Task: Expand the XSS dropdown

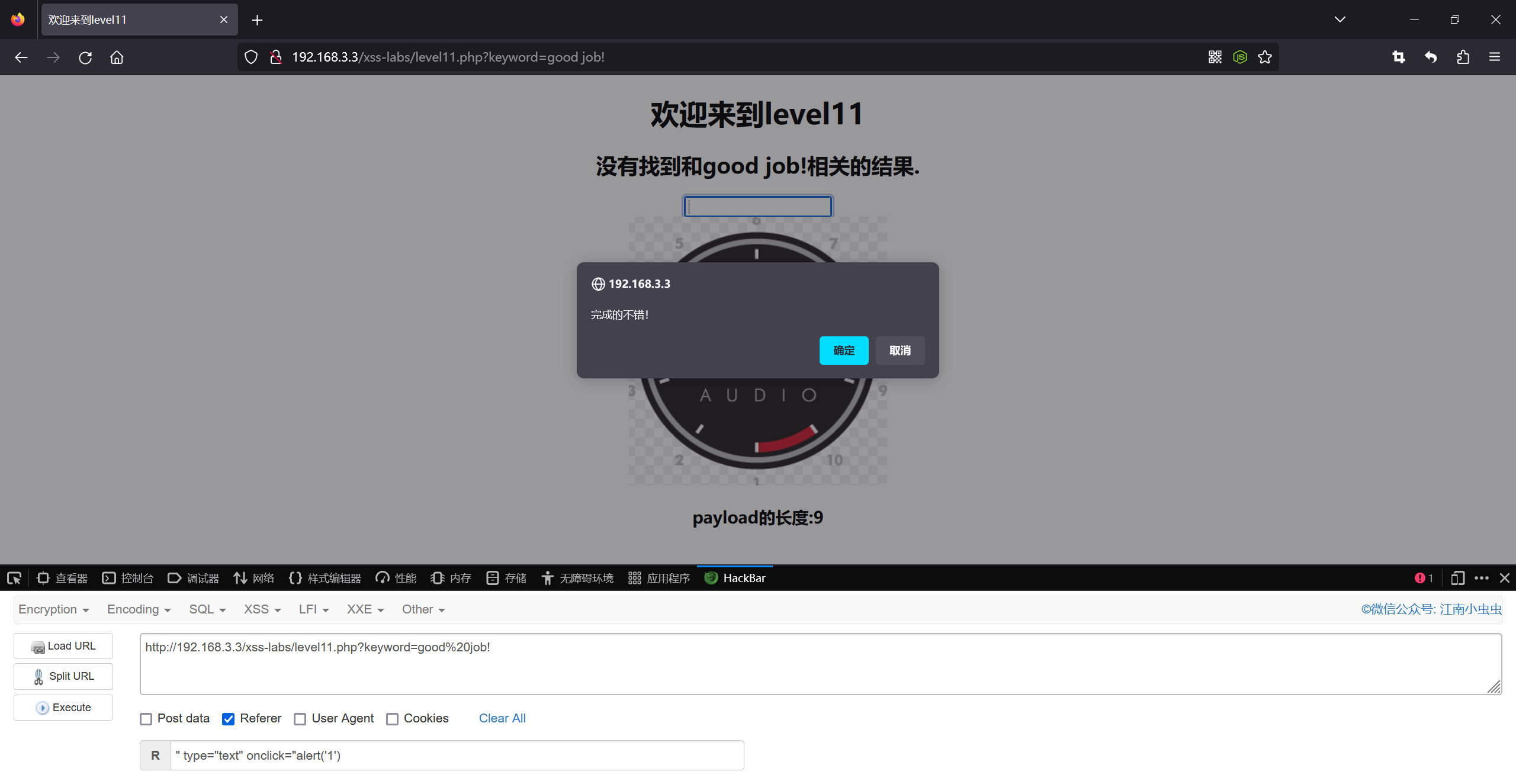Action: click(262, 609)
